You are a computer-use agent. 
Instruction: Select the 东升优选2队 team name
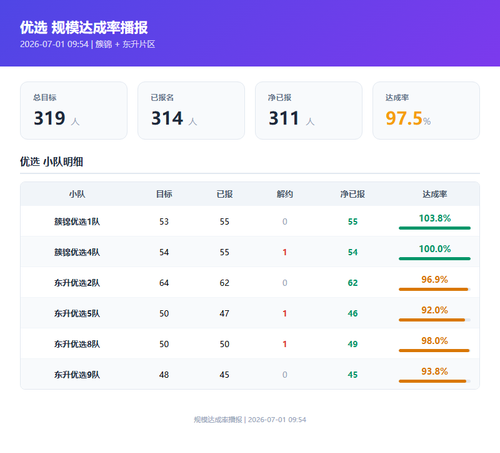[77, 283]
